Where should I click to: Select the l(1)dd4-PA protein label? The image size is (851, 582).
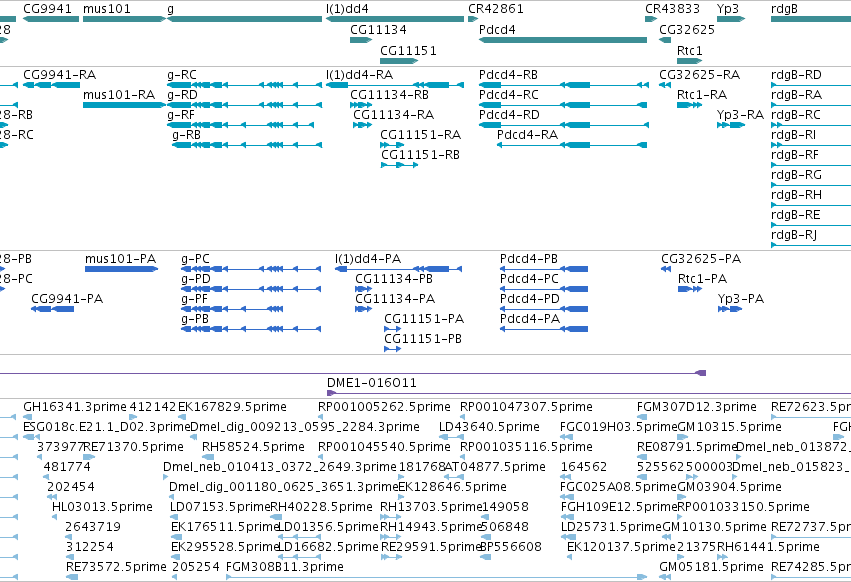368,258
